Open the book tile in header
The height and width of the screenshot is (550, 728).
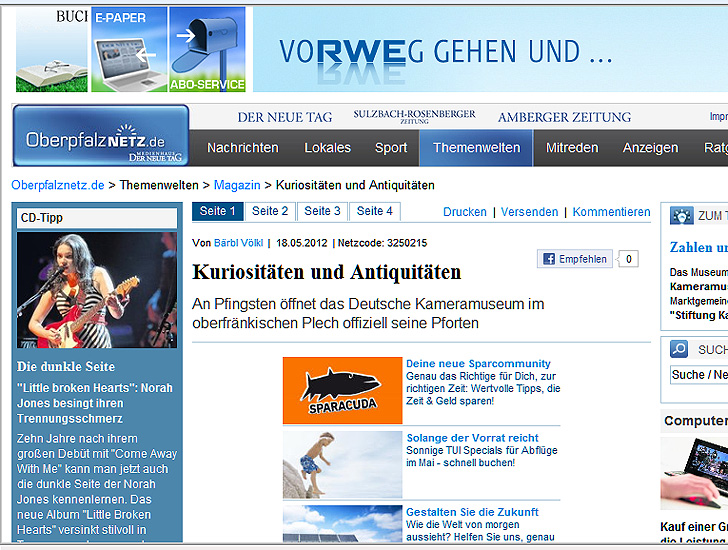(52, 49)
